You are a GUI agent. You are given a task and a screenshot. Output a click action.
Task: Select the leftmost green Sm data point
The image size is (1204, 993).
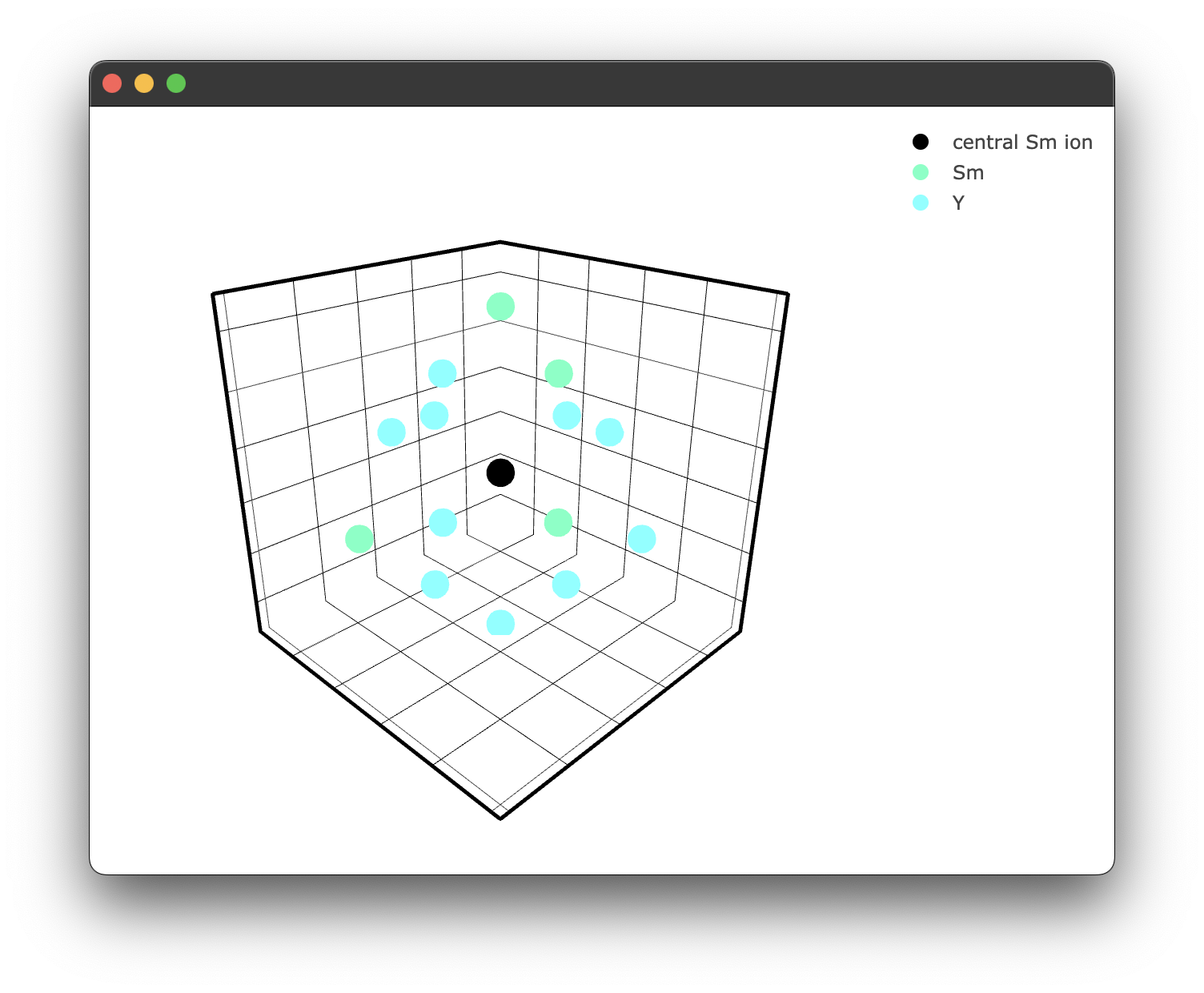pyautogui.click(x=359, y=539)
